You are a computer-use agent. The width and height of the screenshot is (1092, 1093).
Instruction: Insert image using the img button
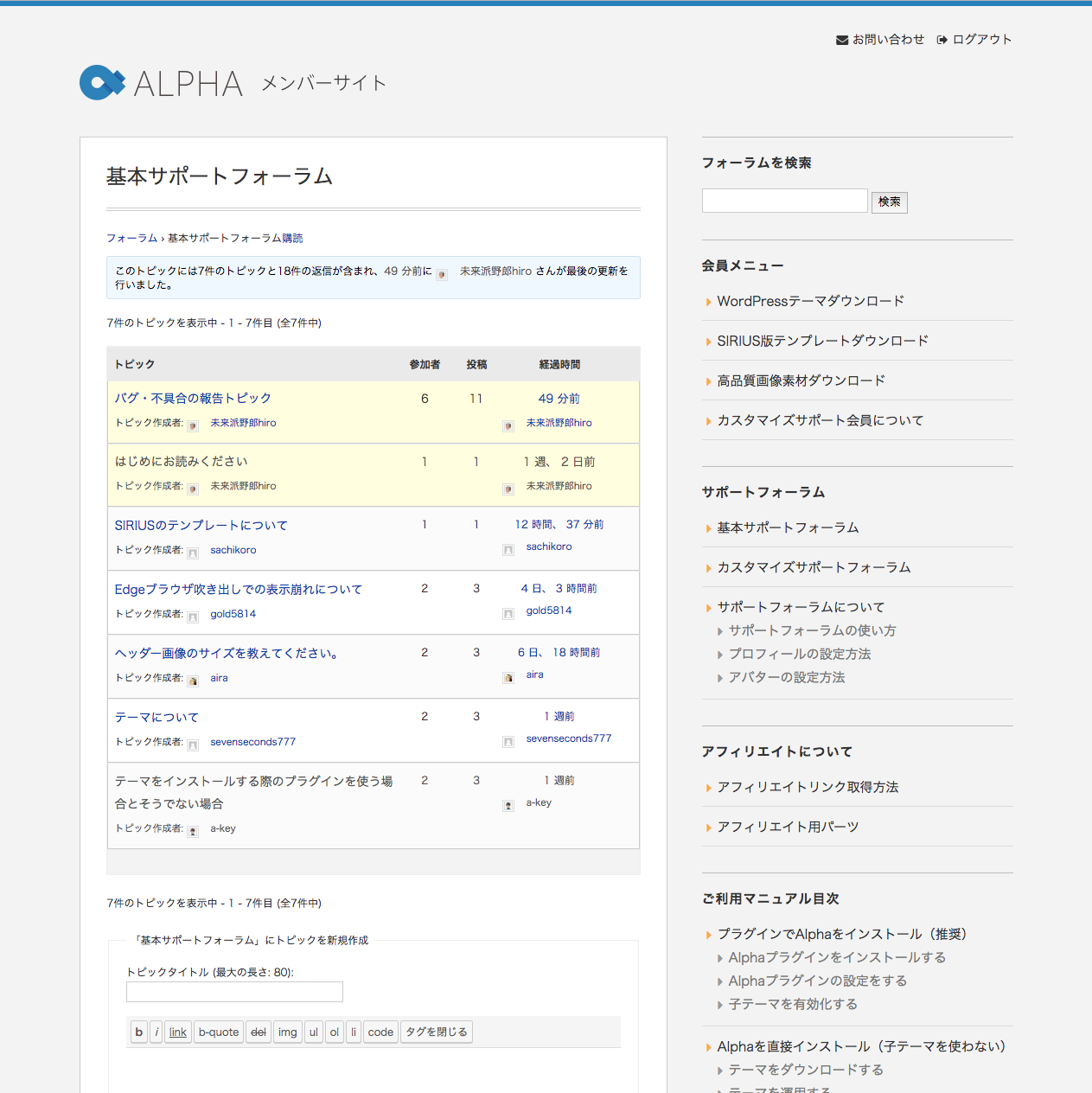pyautogui.click(x=288, y=1032)
